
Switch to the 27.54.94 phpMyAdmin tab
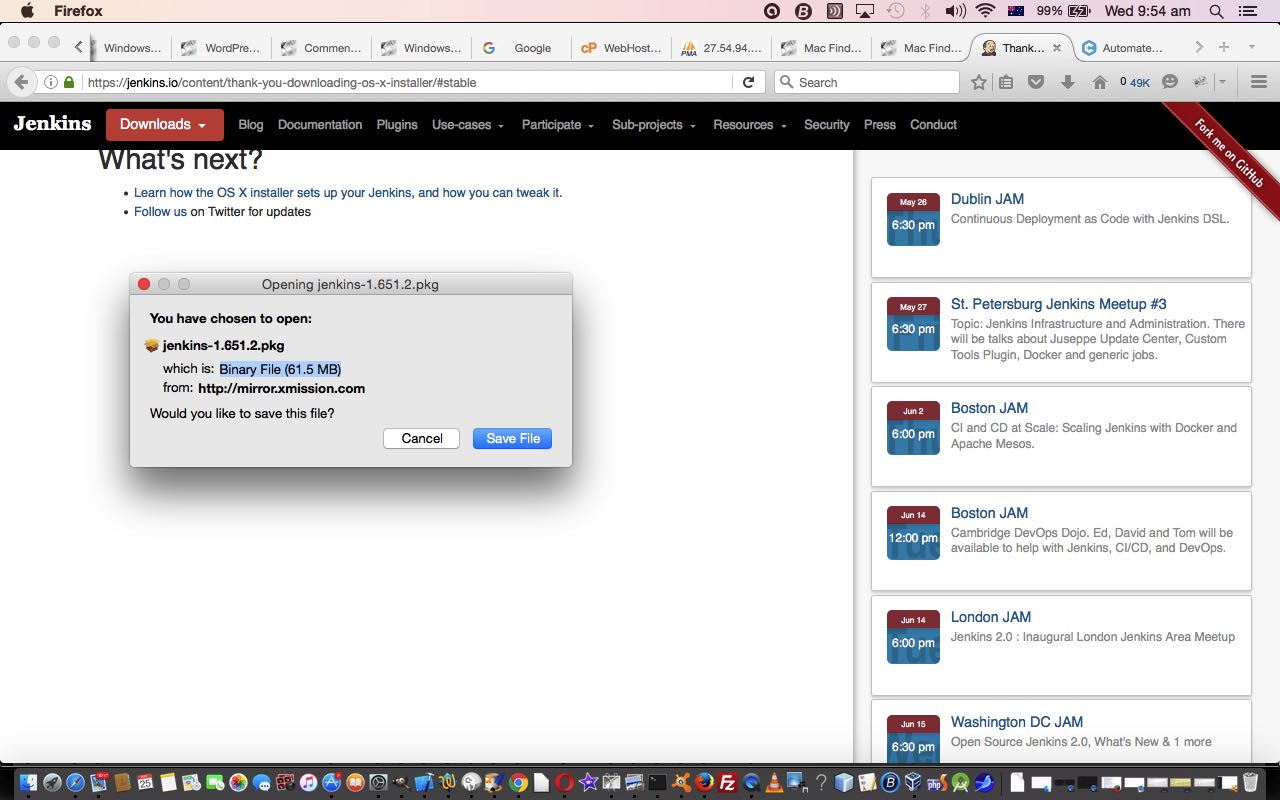(721, 47)
